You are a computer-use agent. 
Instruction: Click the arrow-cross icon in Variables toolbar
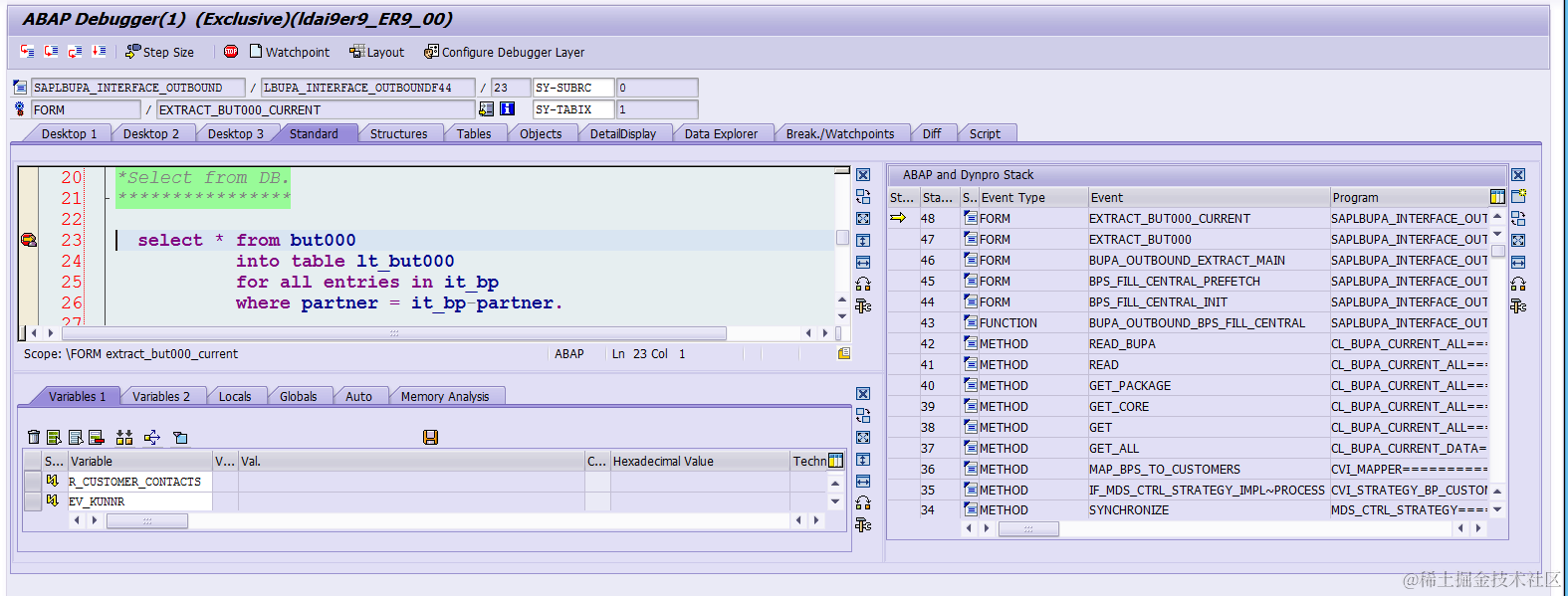(x=152, y=437)
